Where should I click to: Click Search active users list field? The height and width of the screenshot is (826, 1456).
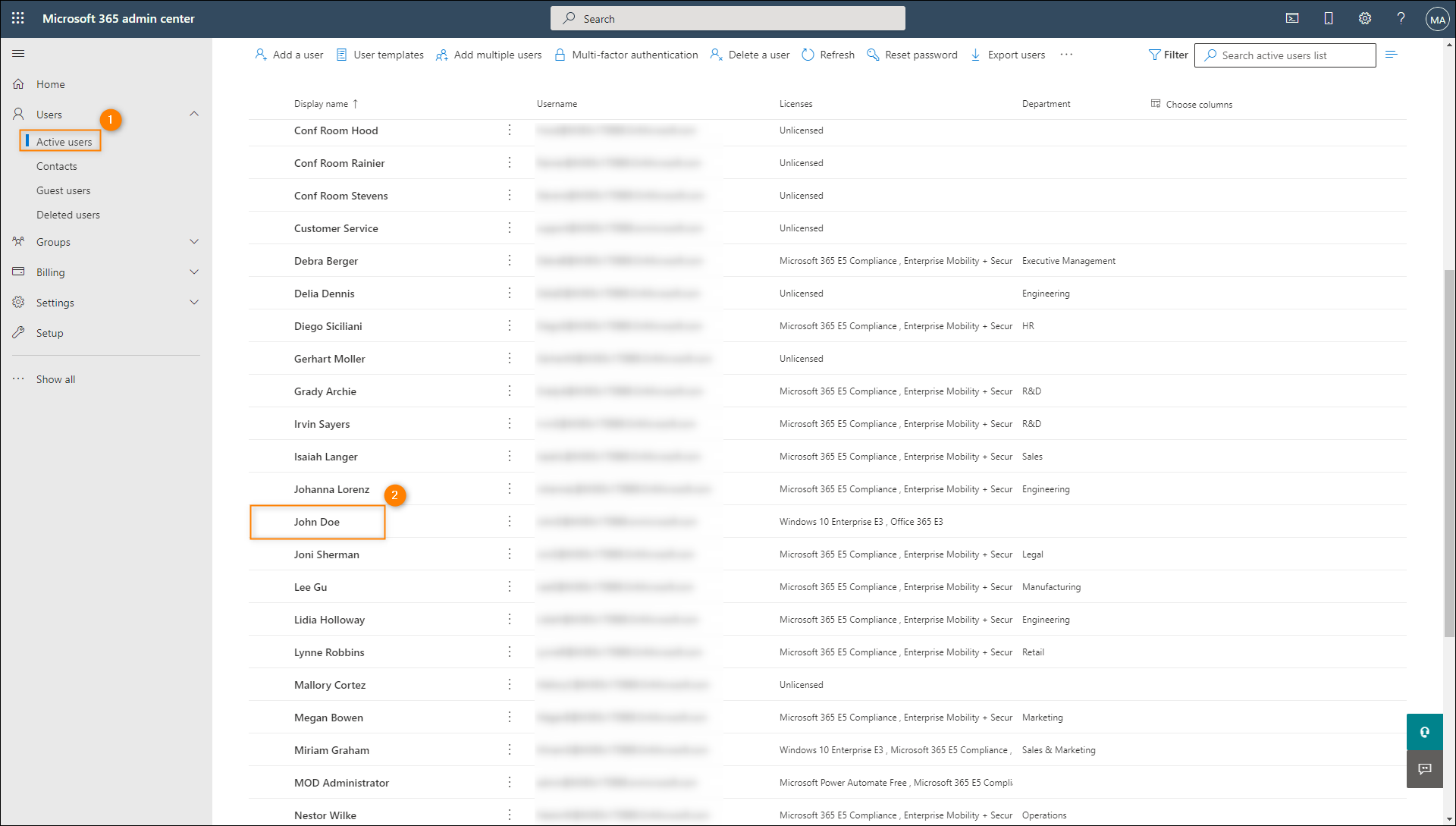pos(1285,55)
